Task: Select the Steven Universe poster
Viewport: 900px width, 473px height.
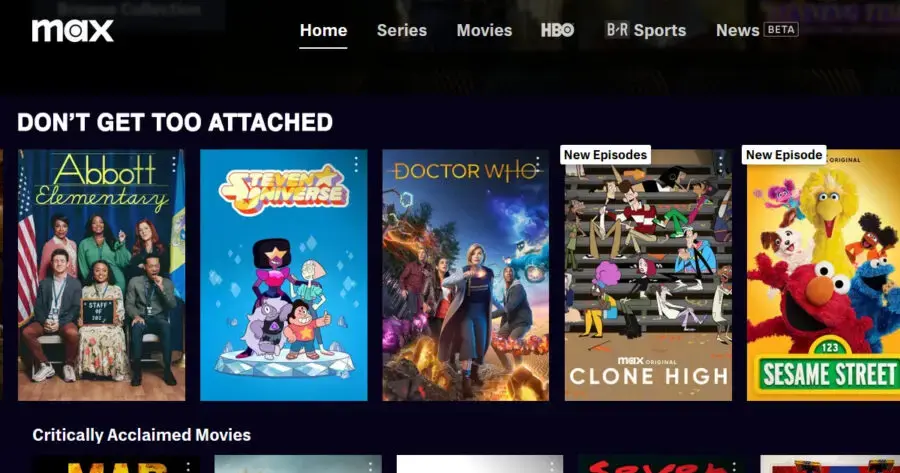Action: pyautogui.click(x=284, y=275)
